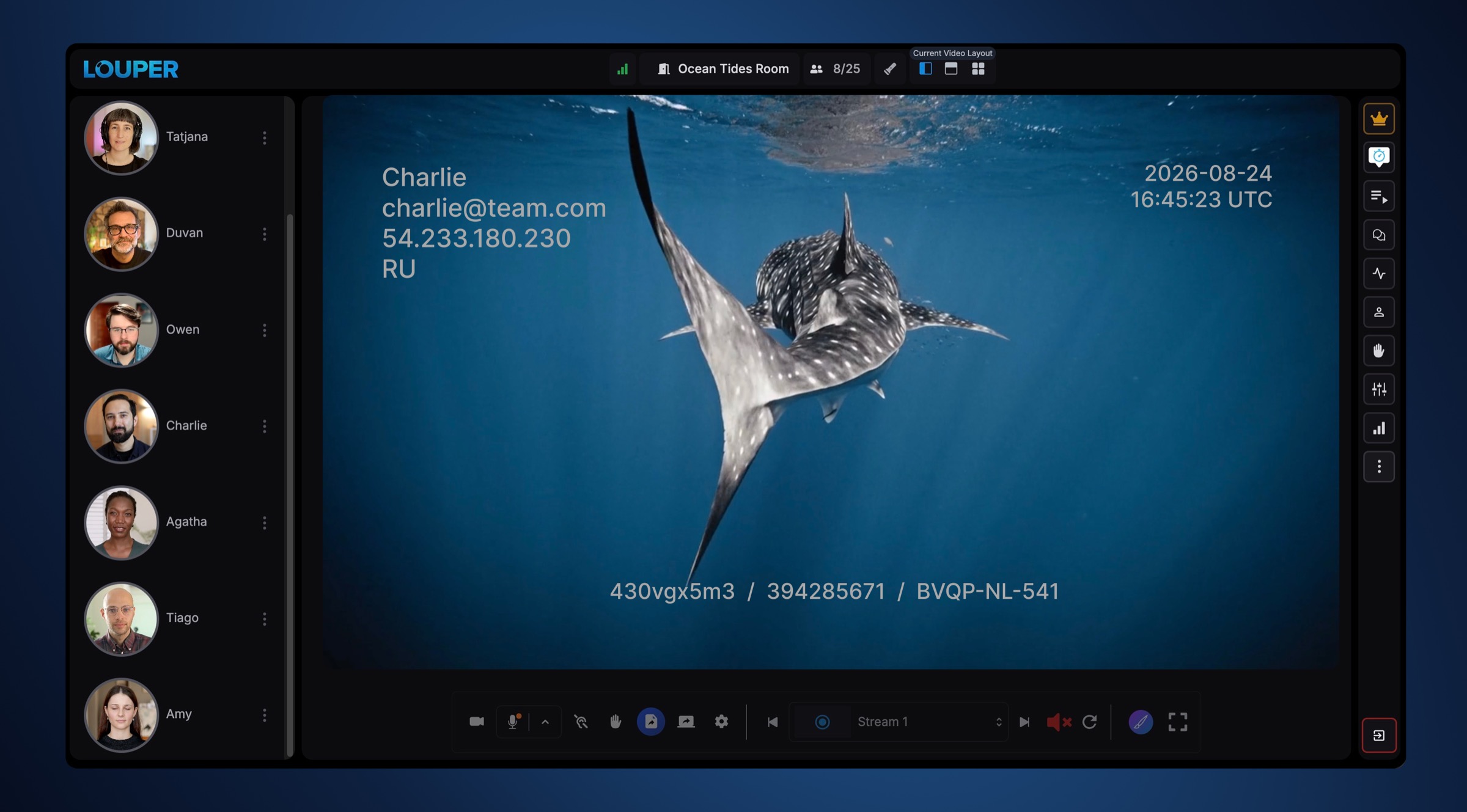Reload the stream with refresh icon
The height and width of the screenshot is (812, 1467).
pos(1089,722)
